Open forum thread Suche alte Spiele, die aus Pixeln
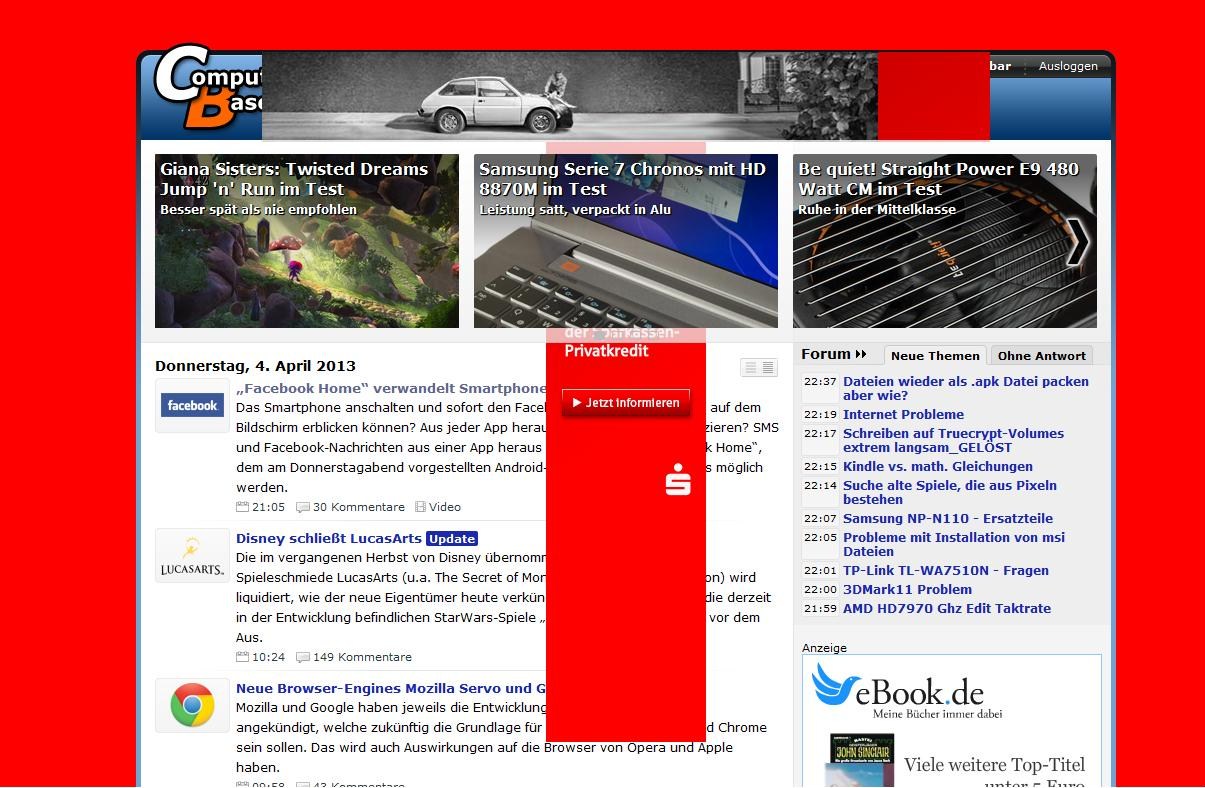The image size is (1205, 788). tap(950, 492)
